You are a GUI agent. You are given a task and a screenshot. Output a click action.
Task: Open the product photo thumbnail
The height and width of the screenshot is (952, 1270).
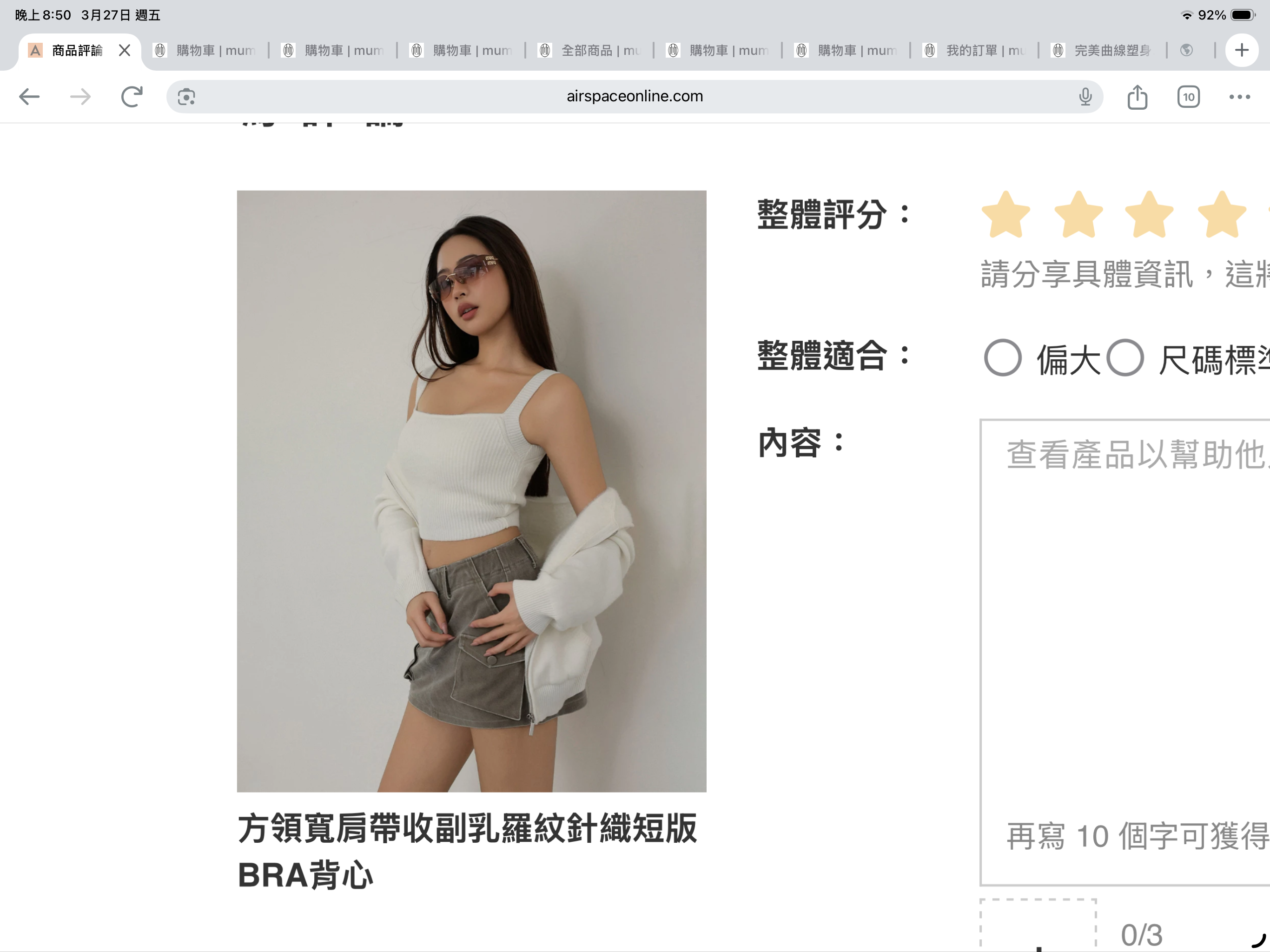(x=471, y=491)
